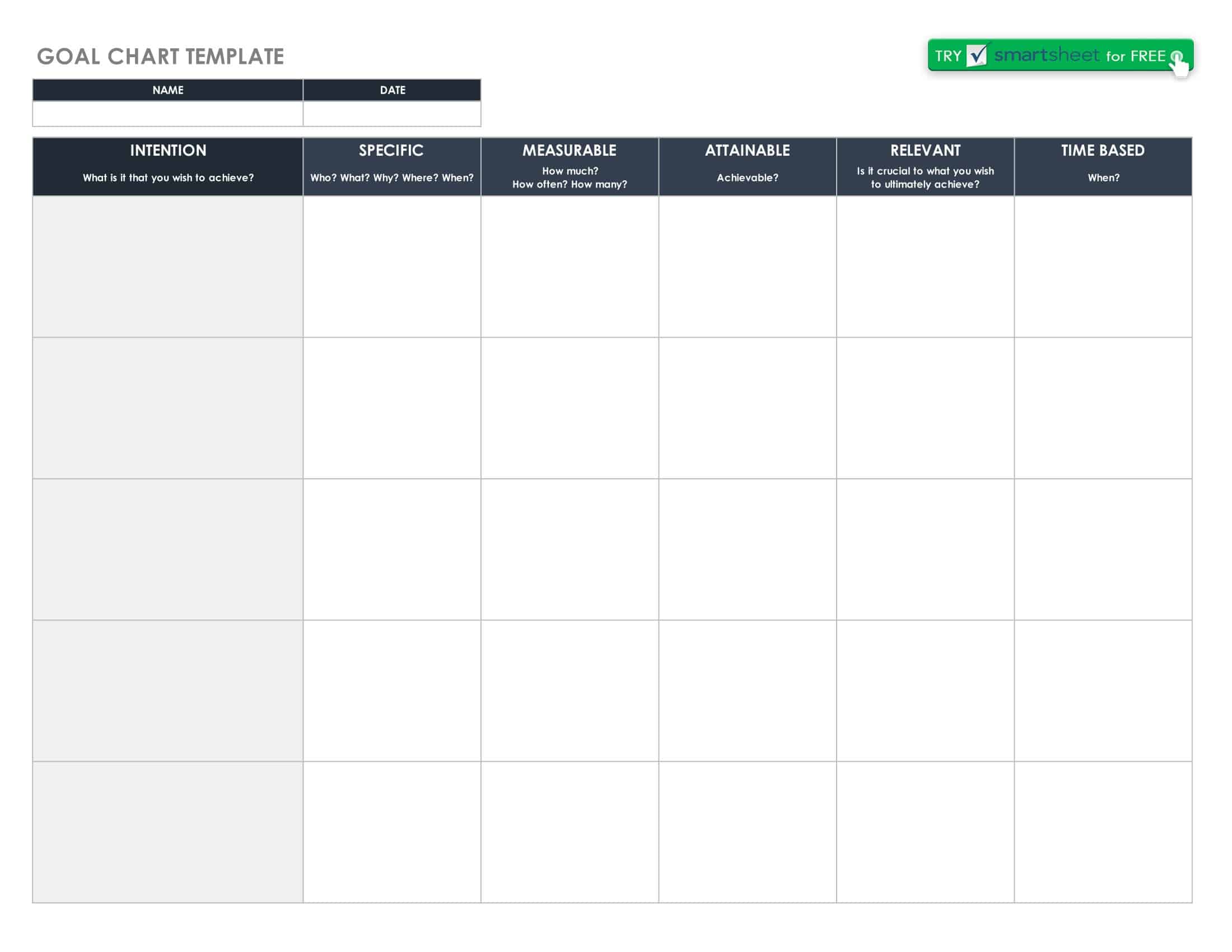Select the INTENTION column header

point(167,151)
